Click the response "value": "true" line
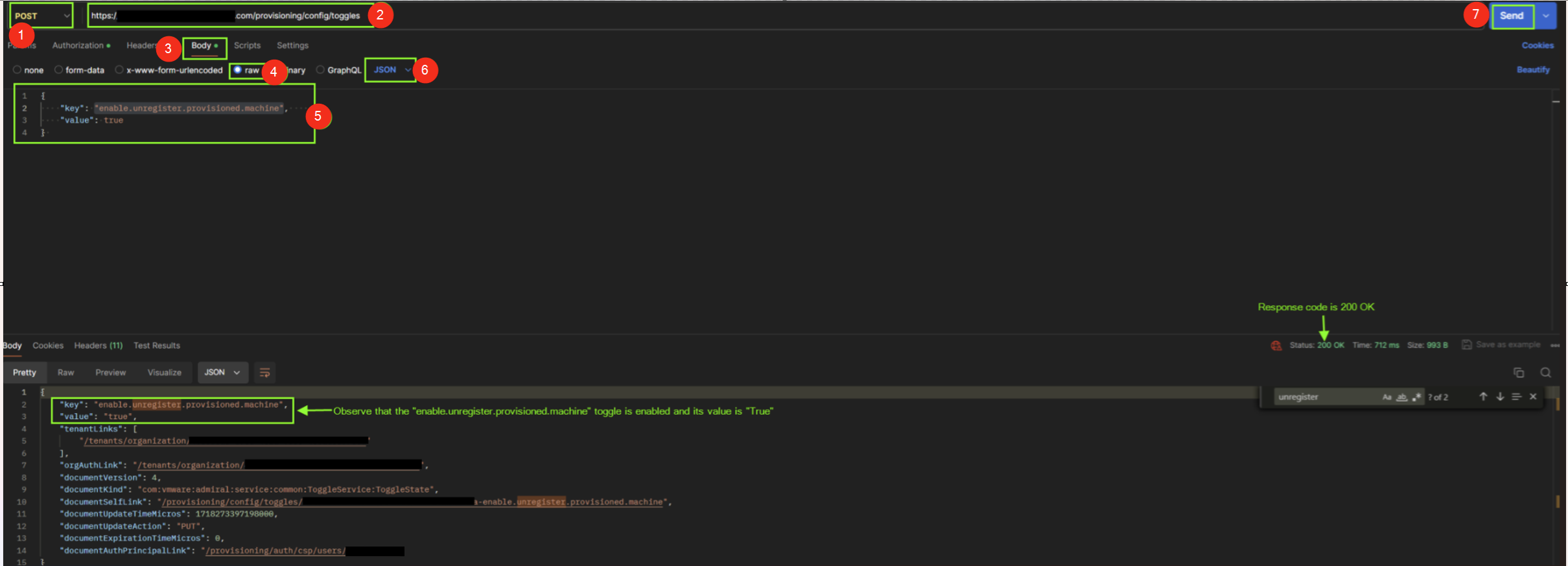This screenshot has height=566, width=1568. [x=99, y=417]
